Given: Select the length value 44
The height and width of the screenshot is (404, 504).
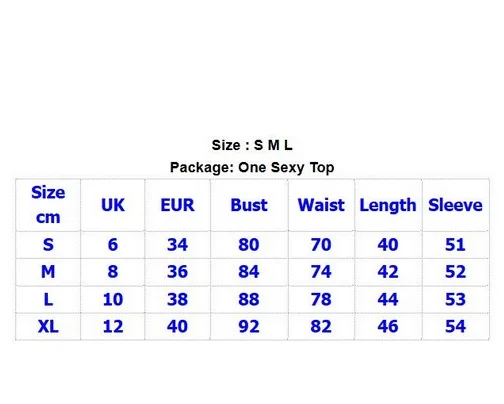Looking at the screenshot, I should click(x=388, y=299).
